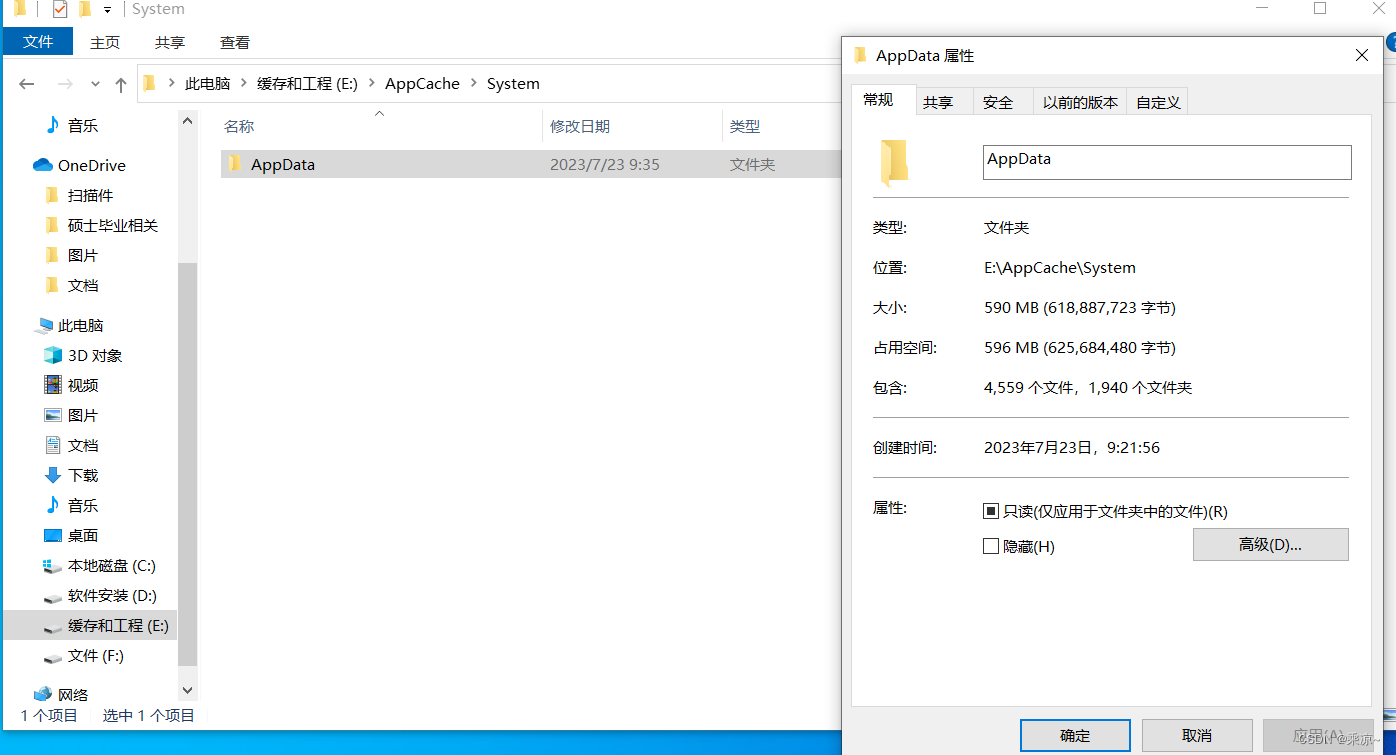This screenshot has height=755, width=1396.
Task: Select the 桌面 desktop icon
Action: tap(53, 535)
